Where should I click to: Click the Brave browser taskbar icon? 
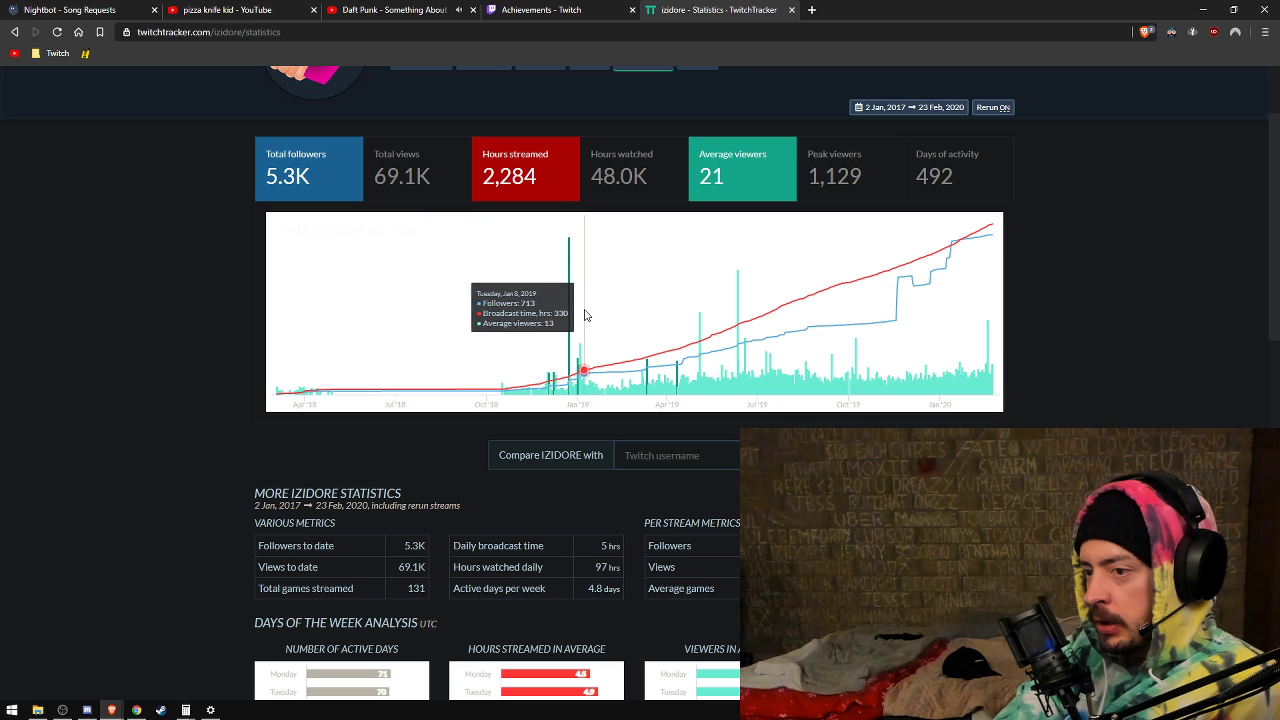(x=112, y=710)
